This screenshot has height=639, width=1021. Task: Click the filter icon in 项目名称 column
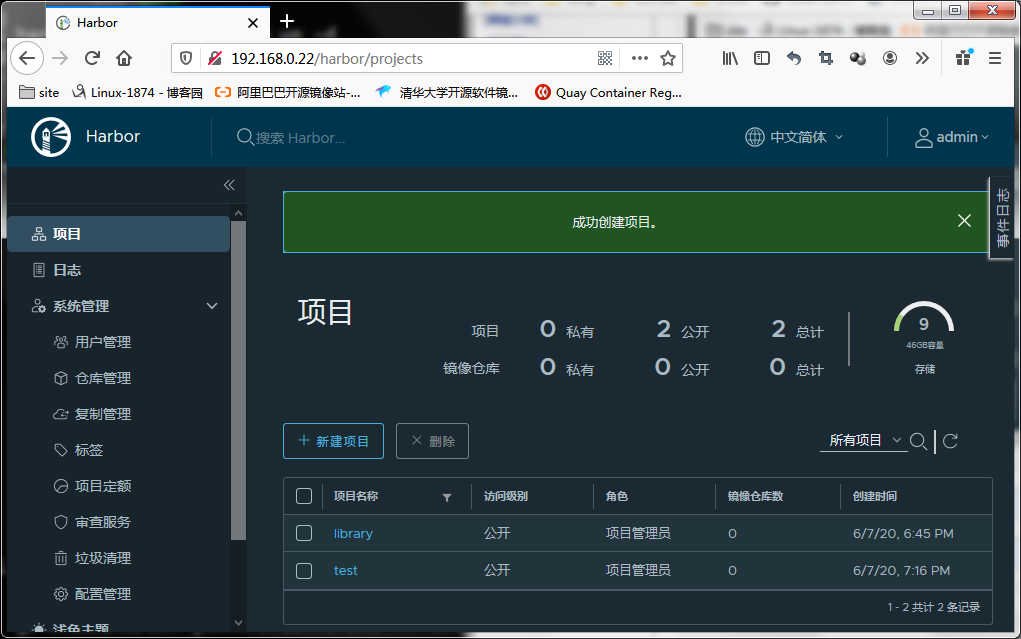447,498
